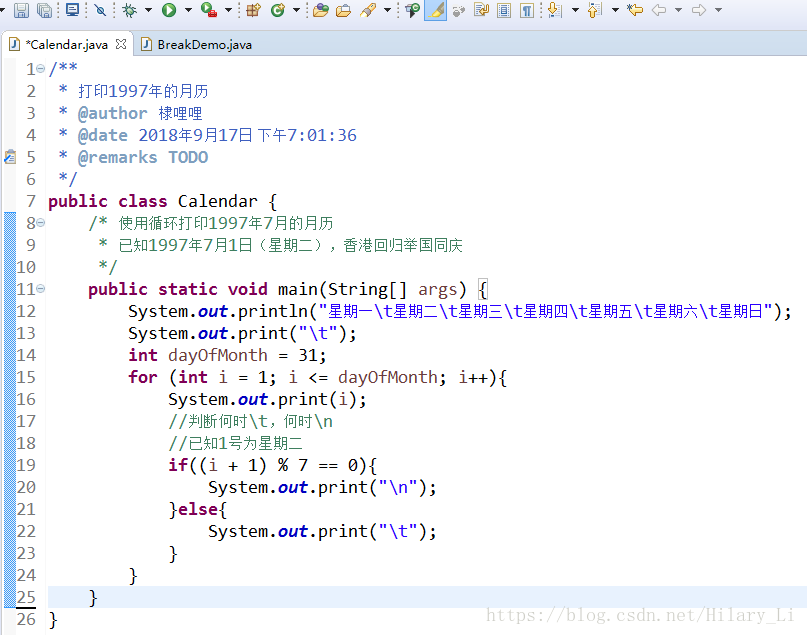
Task: Open the console monitor icon
Action: coord(73,10)
